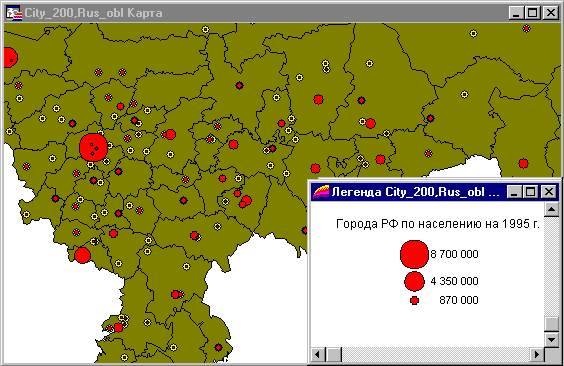564x366 pixels.
Task: Click the '4 350 000' legend value
Action: click(x=454, y=281)
